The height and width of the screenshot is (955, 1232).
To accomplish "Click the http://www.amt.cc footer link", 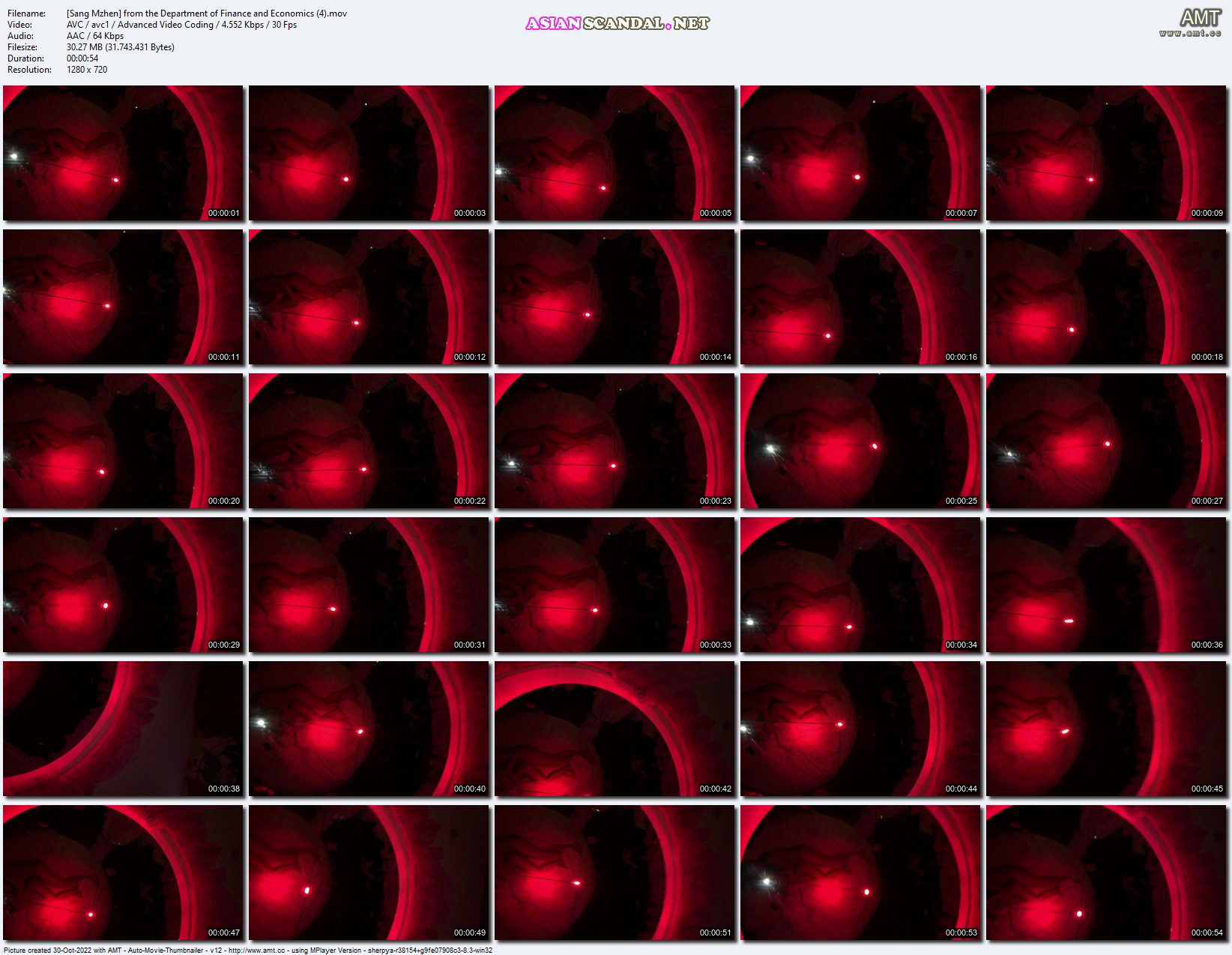I will pyautogui.click(x=256, y=950).
